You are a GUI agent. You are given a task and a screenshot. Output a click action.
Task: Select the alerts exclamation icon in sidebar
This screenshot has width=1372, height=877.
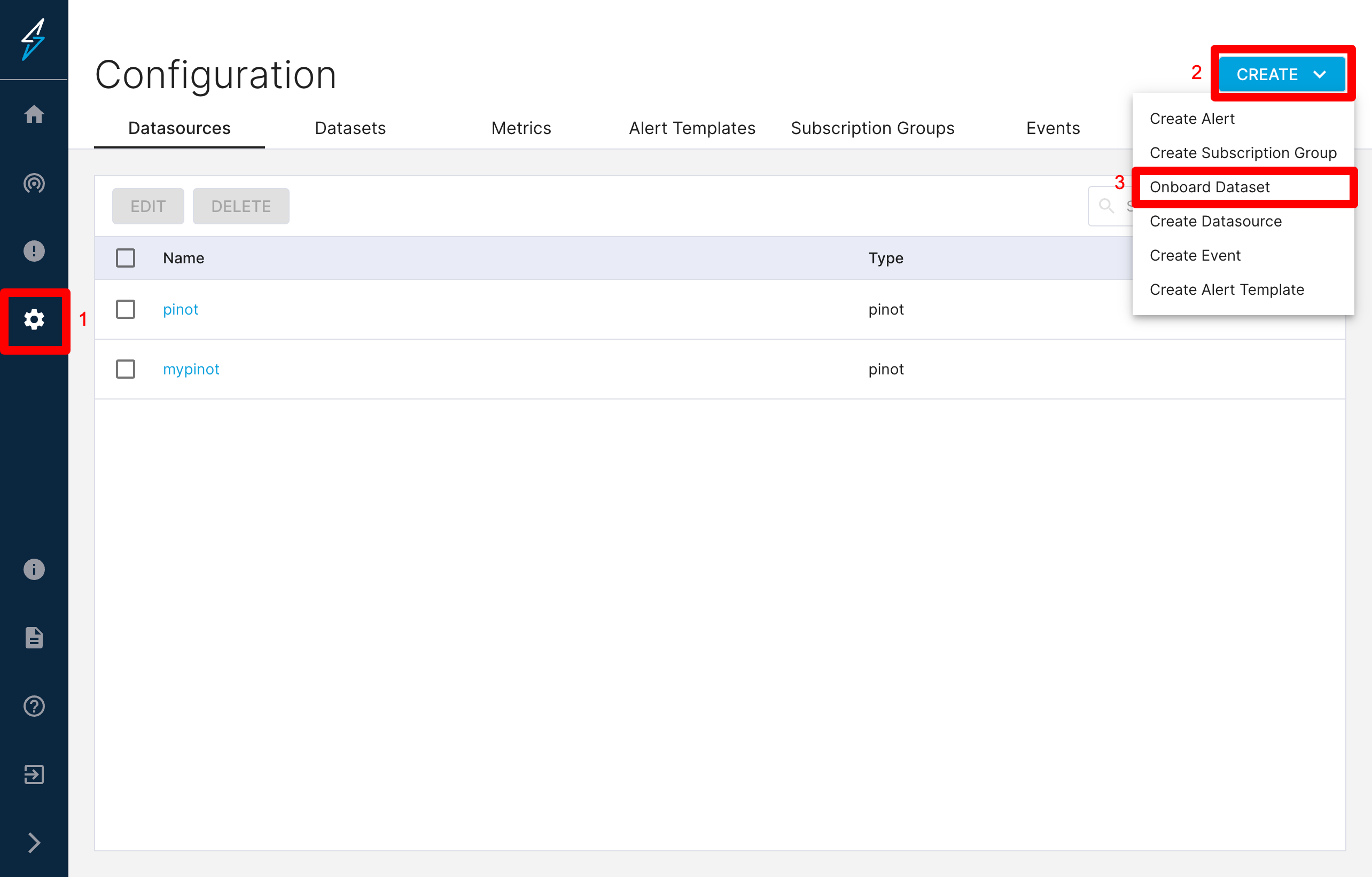34,250
